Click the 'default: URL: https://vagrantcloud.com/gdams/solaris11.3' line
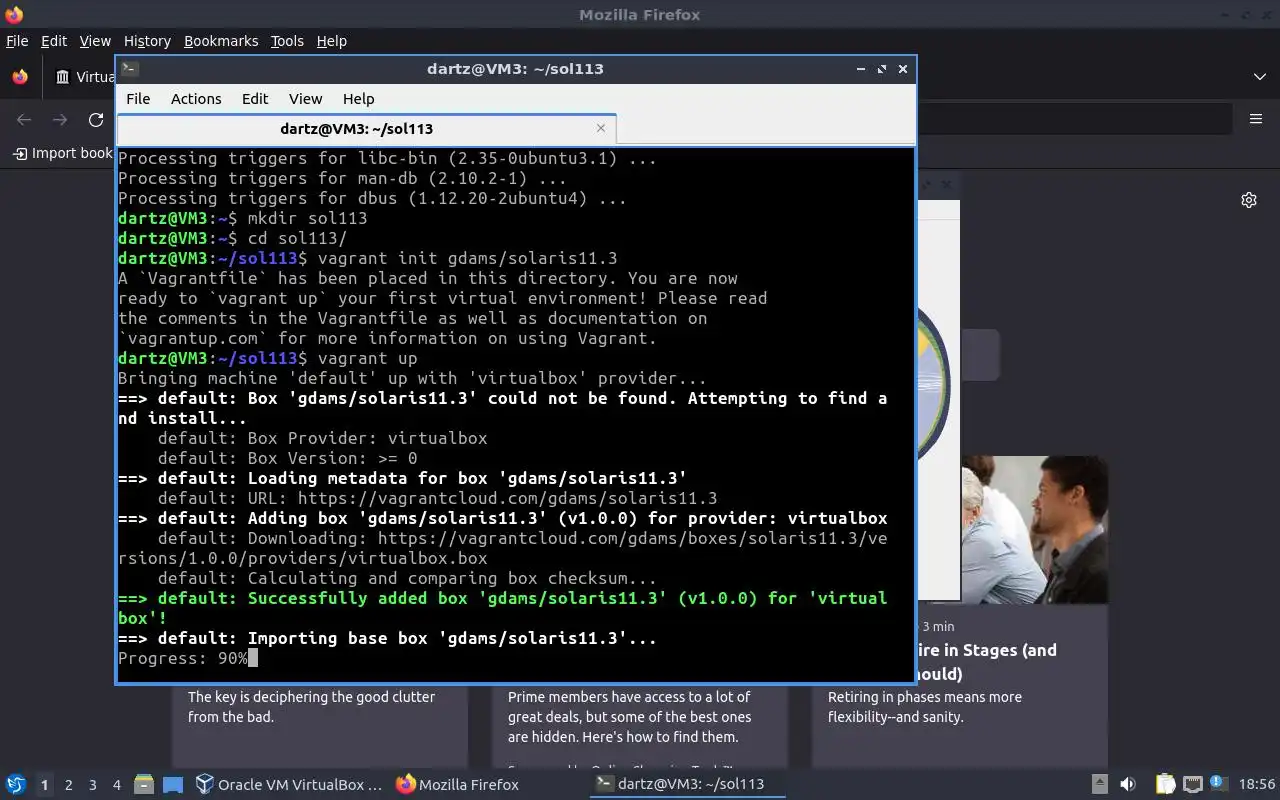The height and width of the screenshot is (800, 1280). pyautogui.click(x=437, y=498)
